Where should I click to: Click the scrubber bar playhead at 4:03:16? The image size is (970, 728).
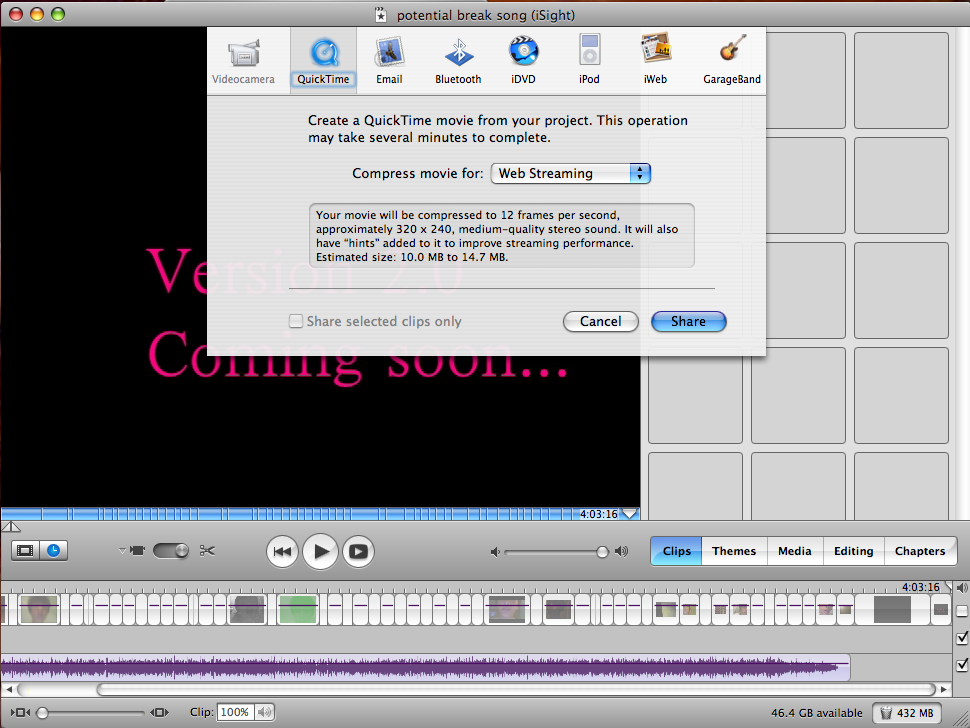pos(630,513)
